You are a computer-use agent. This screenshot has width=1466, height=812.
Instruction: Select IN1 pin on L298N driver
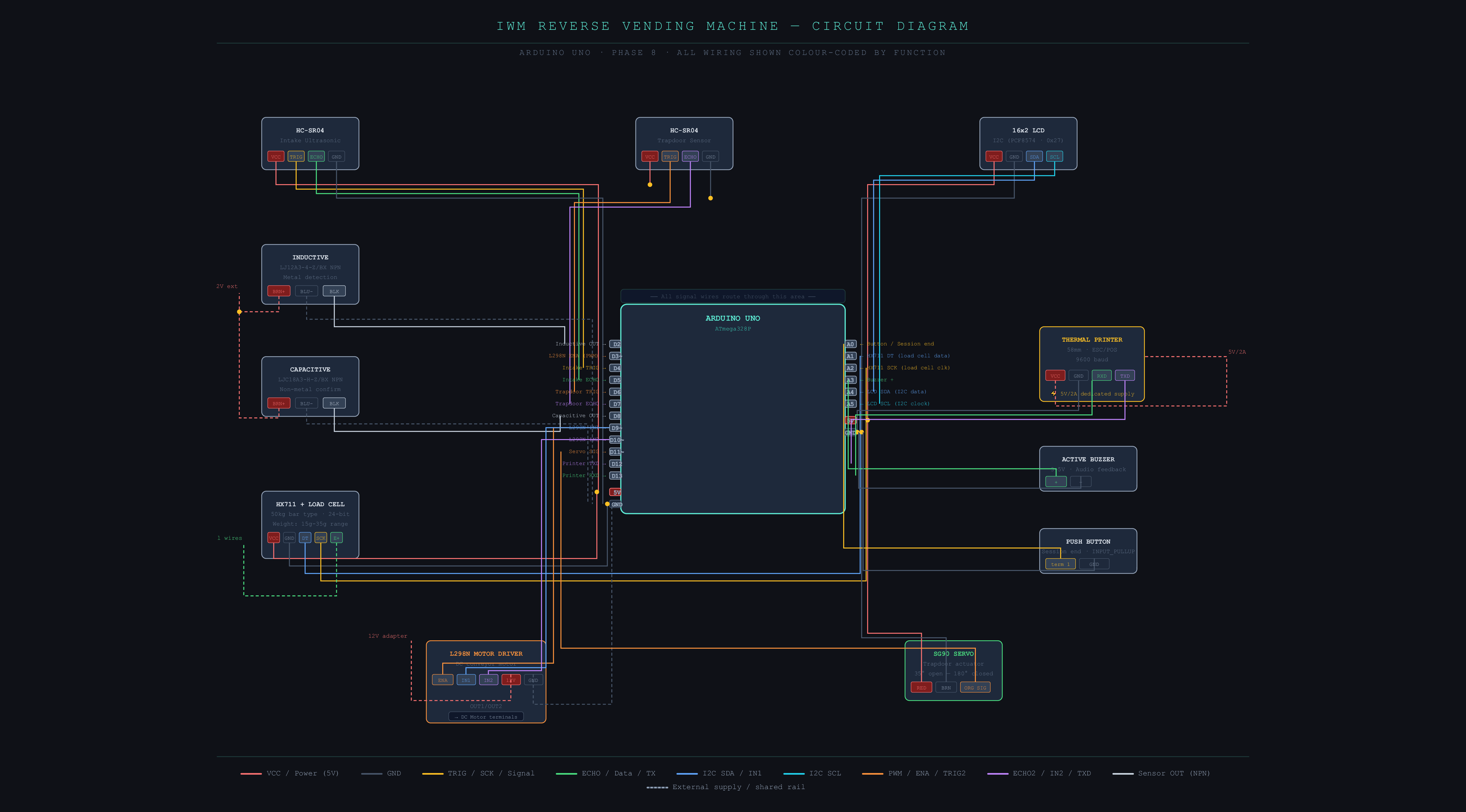pyautogui.click(x=466, y=679)
